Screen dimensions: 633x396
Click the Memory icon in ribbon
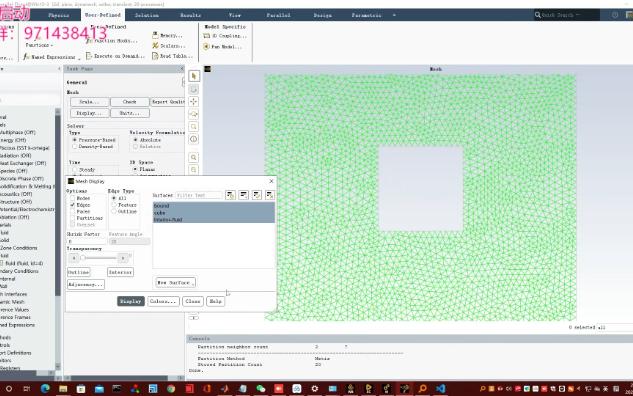155,35
